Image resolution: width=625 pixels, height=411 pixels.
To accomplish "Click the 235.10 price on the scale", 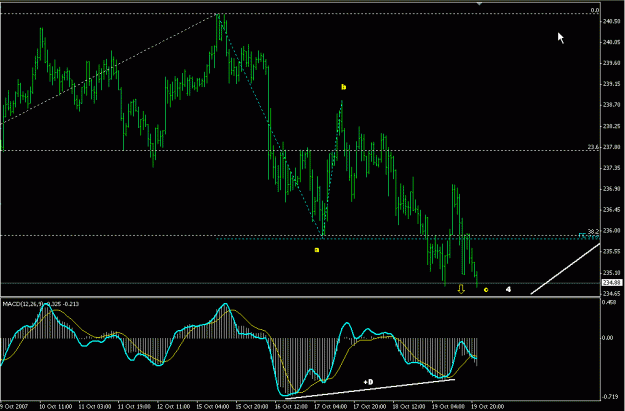I will click(x=613, y=273).
